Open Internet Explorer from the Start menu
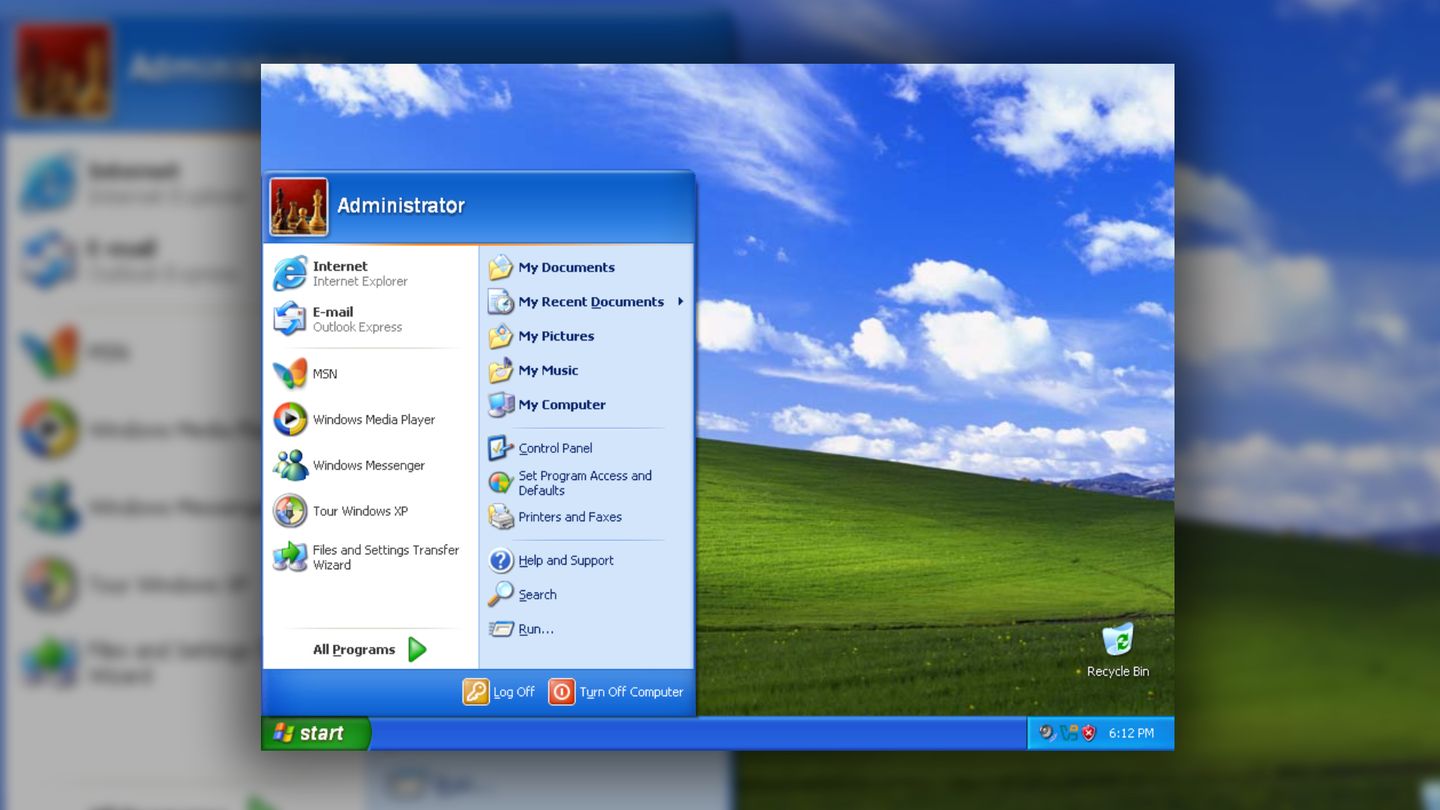Screen dimensions: 1440x810 [340, 273]
